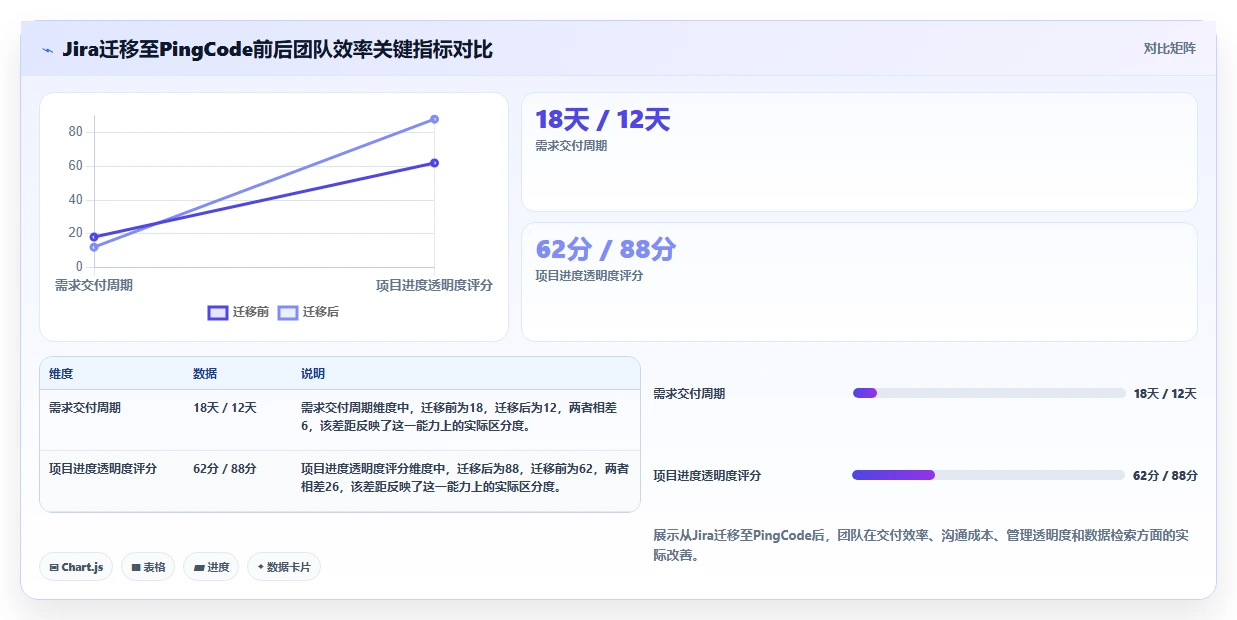Click the 需求交付周期 caption in the data card
Image resolution: width=1237 pixels, height=620 pixels.
pyautogui.click(x=571, y=146)
